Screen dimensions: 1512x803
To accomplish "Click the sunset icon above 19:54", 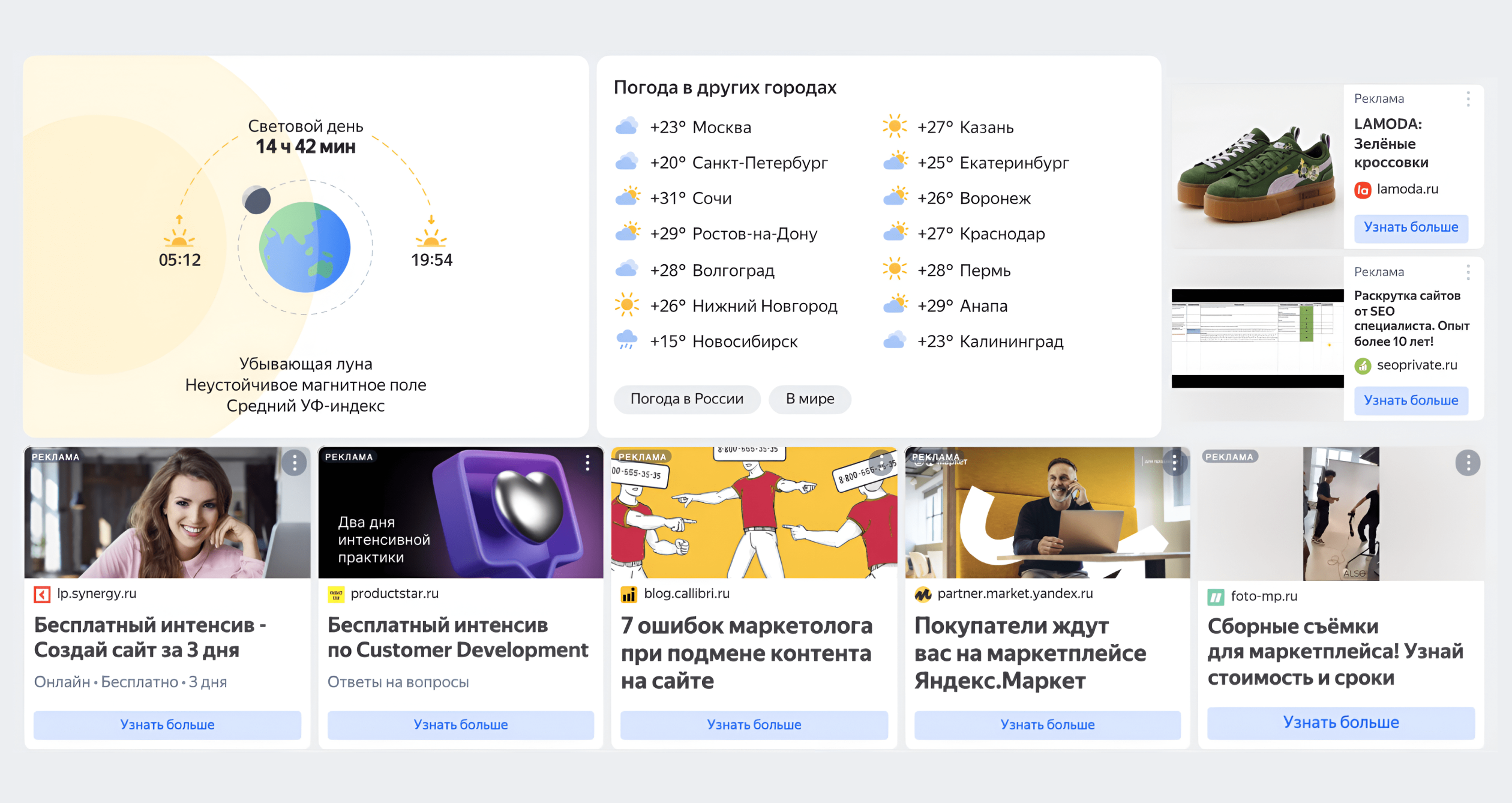I will 431,236.
